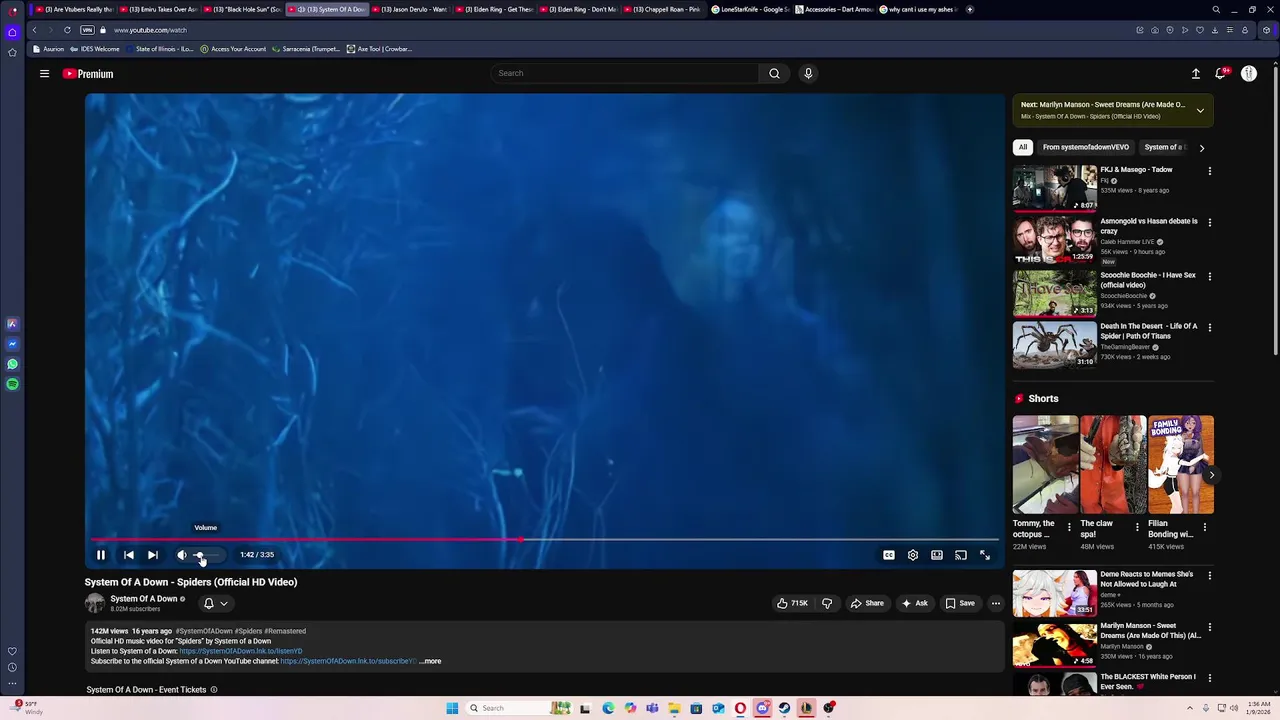Pause the video with the pause button
The width and height of the screenshot is (1280, 720).
click(101, 555)
